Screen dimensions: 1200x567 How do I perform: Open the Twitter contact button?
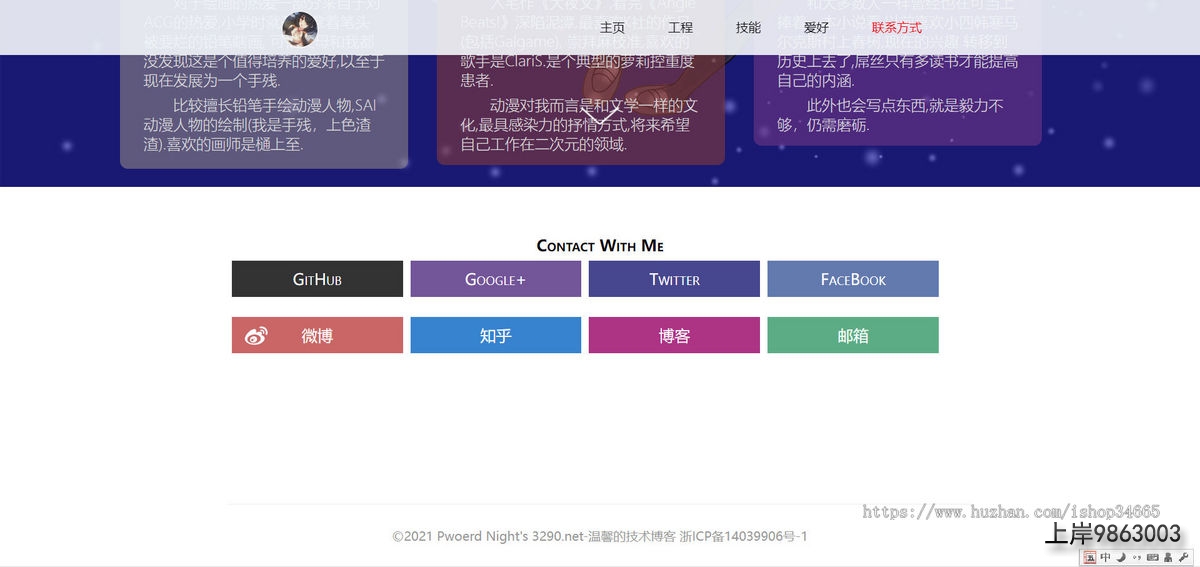click(674, 279)
